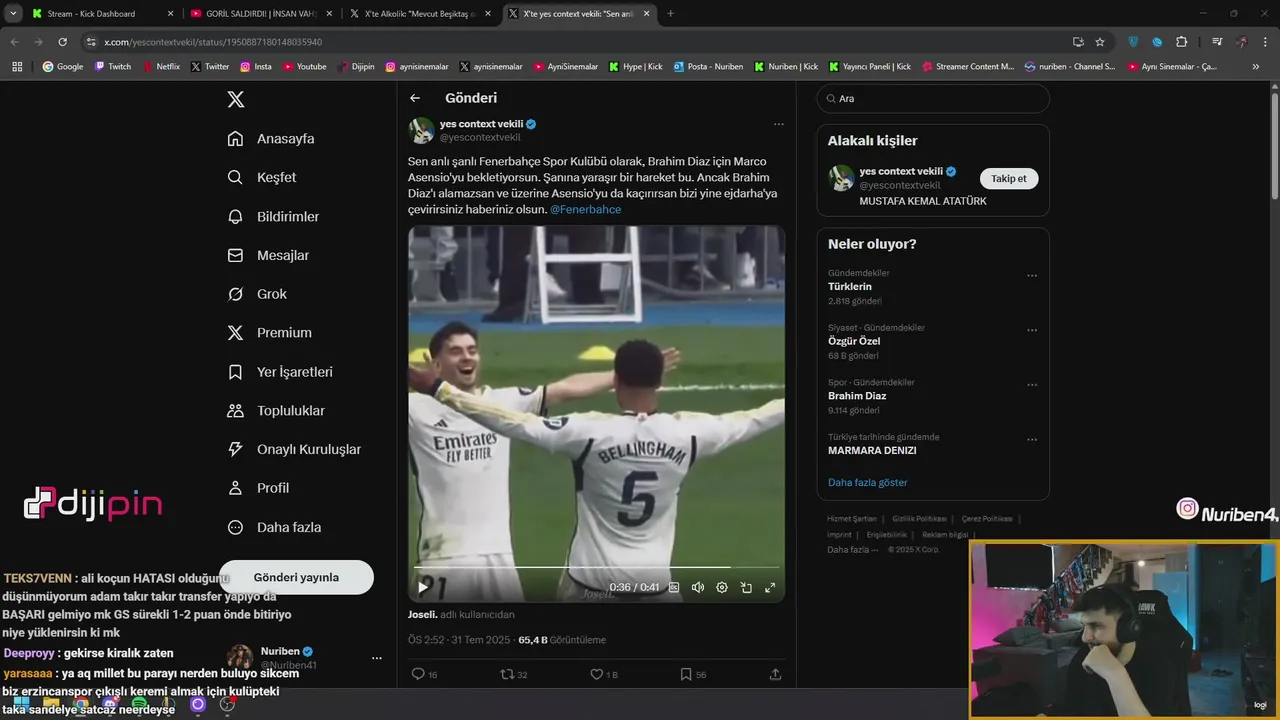Screen dimensions: 1280x720
Task: Open Hype | Kick bookmark
Action: pyautogui.click(x=635, y=66)
